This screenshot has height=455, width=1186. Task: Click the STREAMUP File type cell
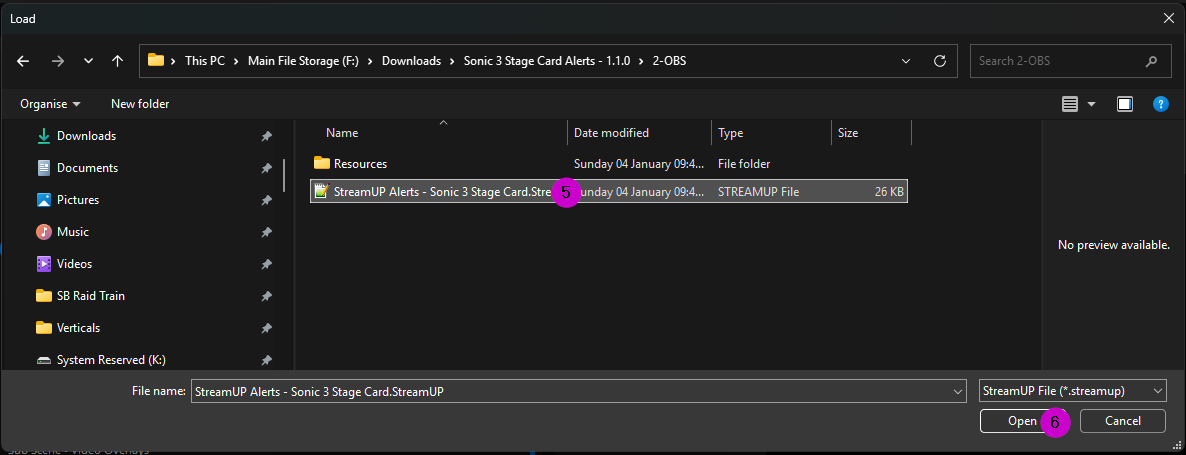758,192
